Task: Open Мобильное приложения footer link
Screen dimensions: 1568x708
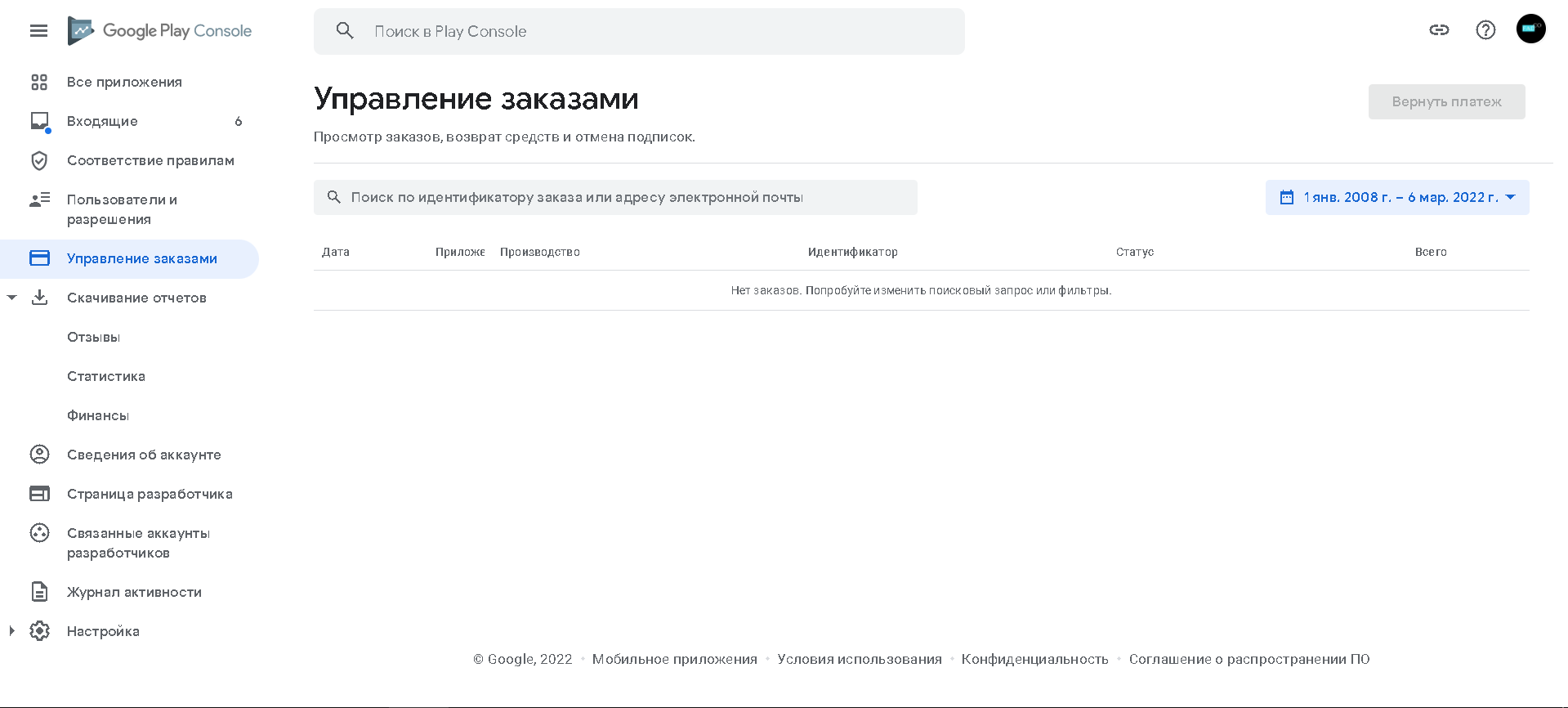Action: click(x=674, y=659)
